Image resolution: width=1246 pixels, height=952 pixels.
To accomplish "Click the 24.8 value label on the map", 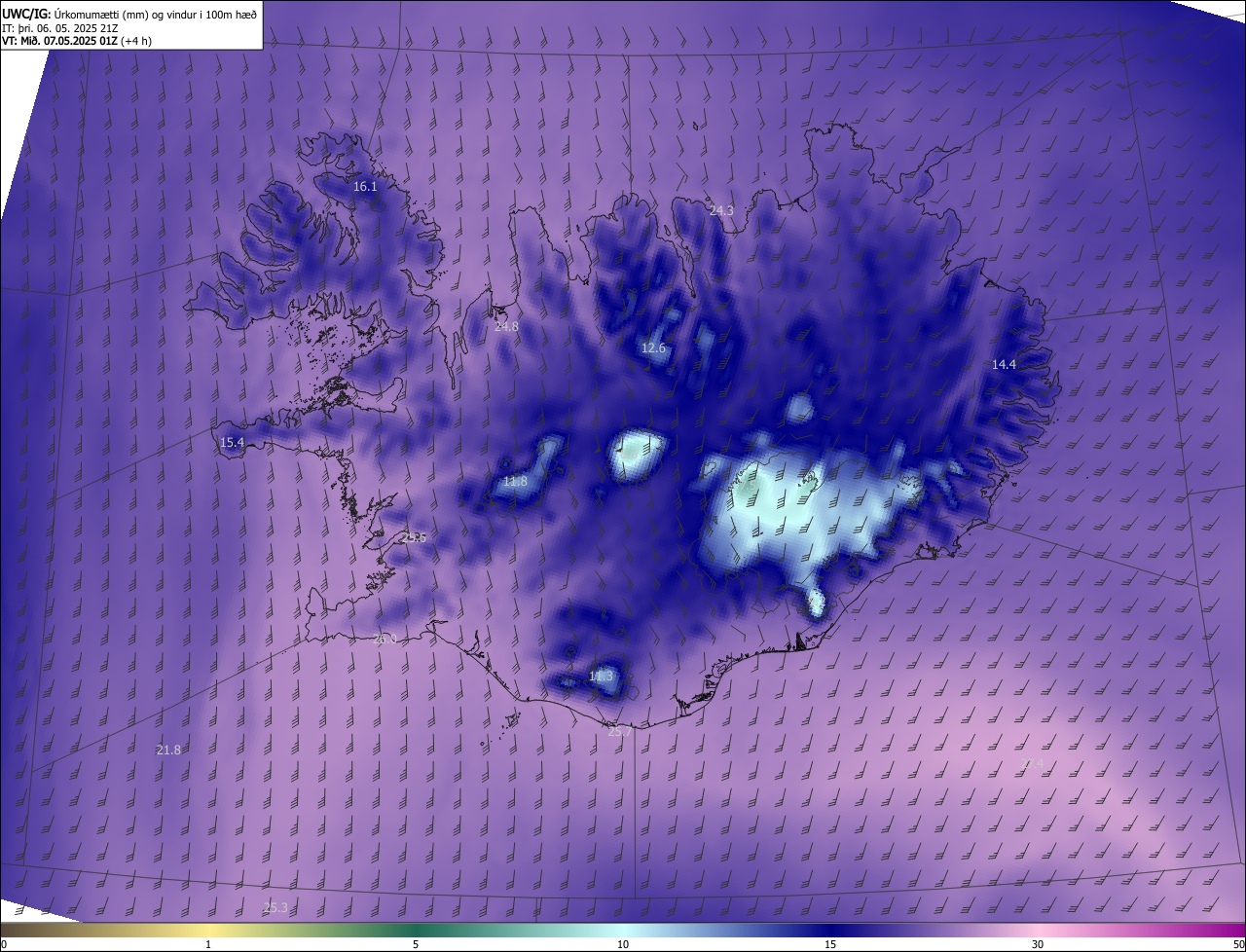I will (506, 327).
